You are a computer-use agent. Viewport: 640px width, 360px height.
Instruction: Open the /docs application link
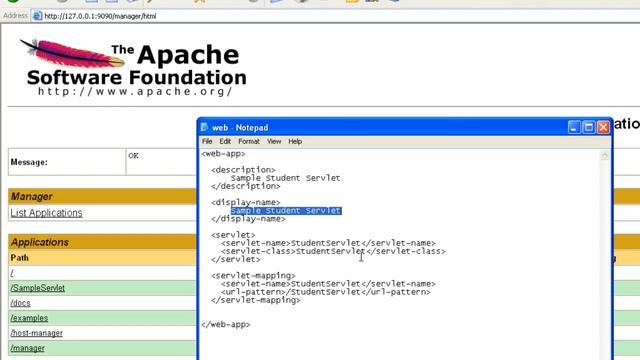[x=20, y=303]
